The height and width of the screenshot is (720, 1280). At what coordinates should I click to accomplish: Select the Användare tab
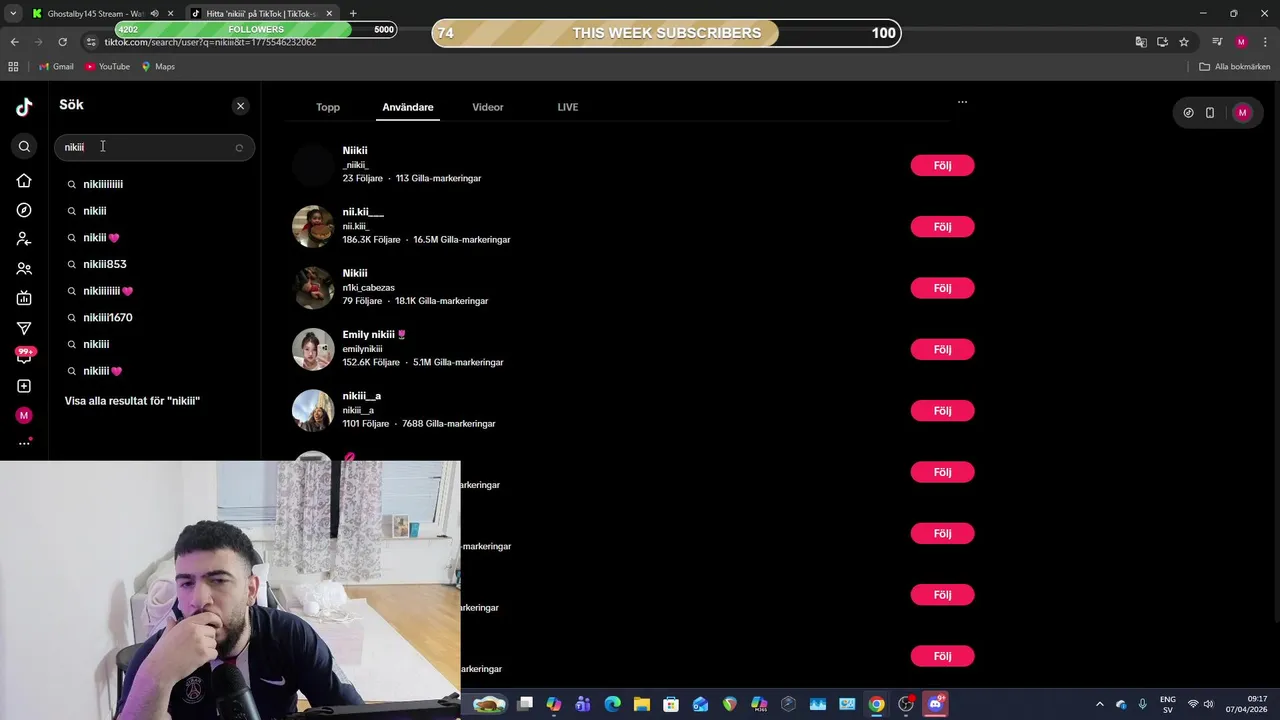tap(408, 107)
